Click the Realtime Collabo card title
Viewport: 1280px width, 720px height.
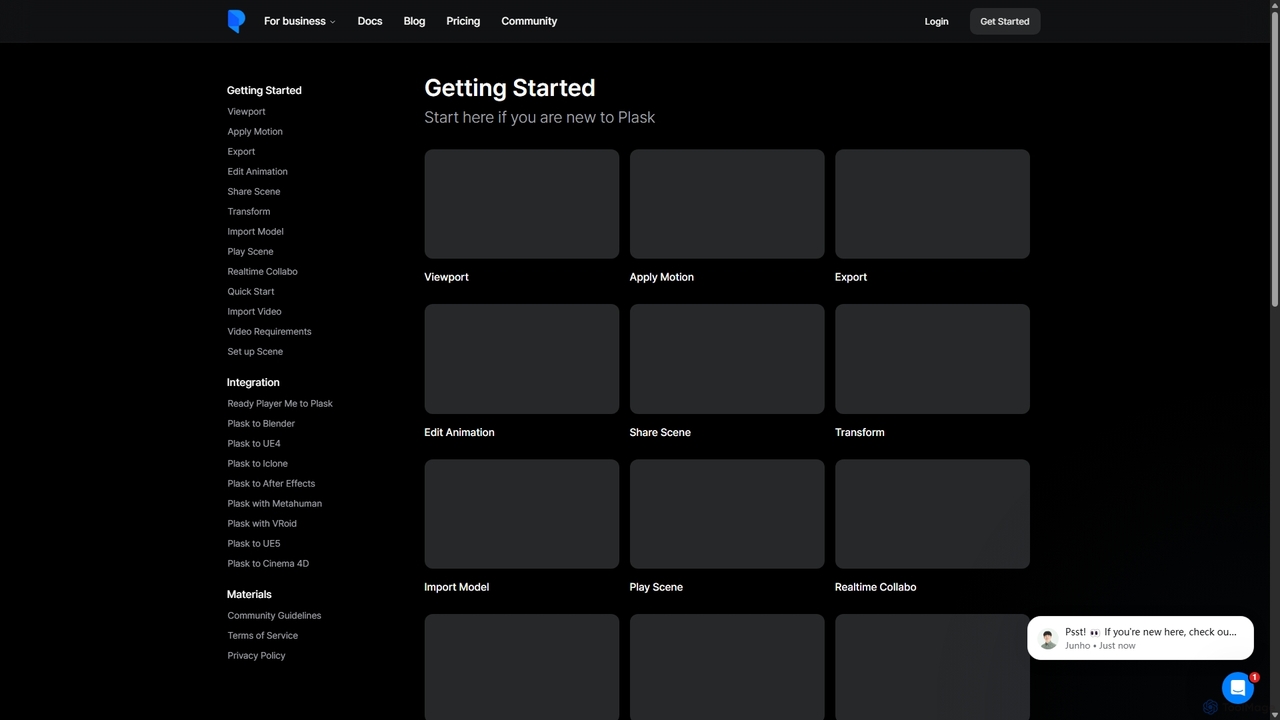[875, 587]
